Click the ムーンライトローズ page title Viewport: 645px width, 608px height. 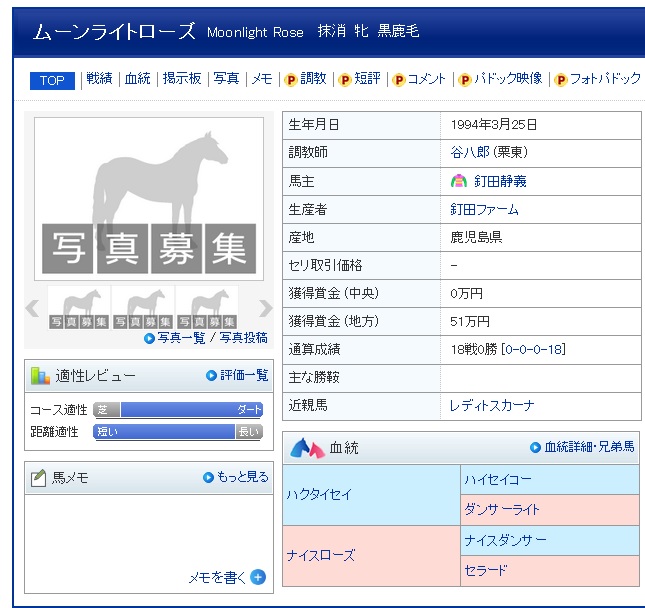(114, 31)
